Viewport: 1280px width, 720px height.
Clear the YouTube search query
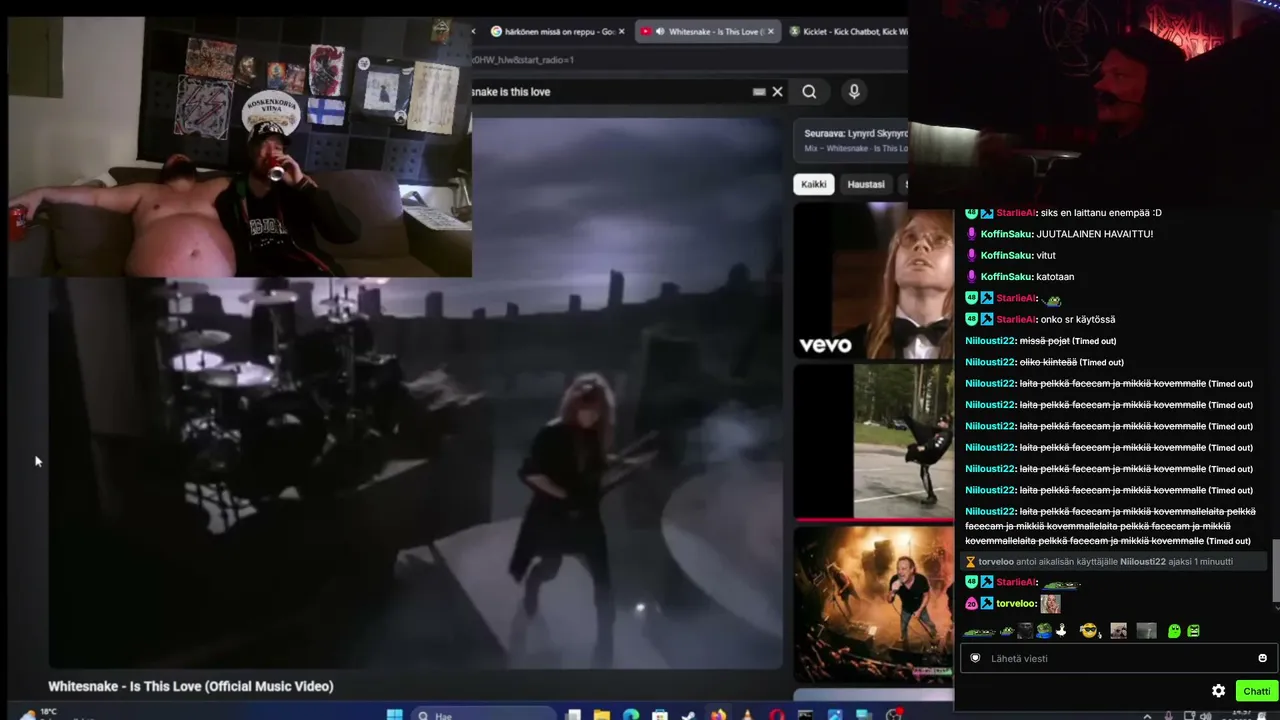pos(777,92)
